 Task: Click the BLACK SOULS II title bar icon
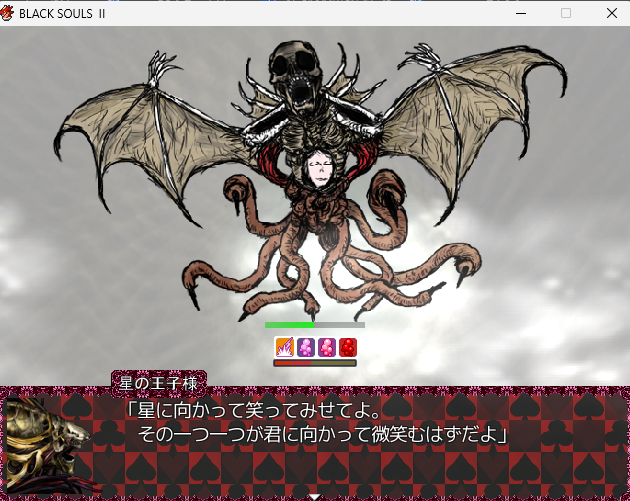click(x=7, y=13)
